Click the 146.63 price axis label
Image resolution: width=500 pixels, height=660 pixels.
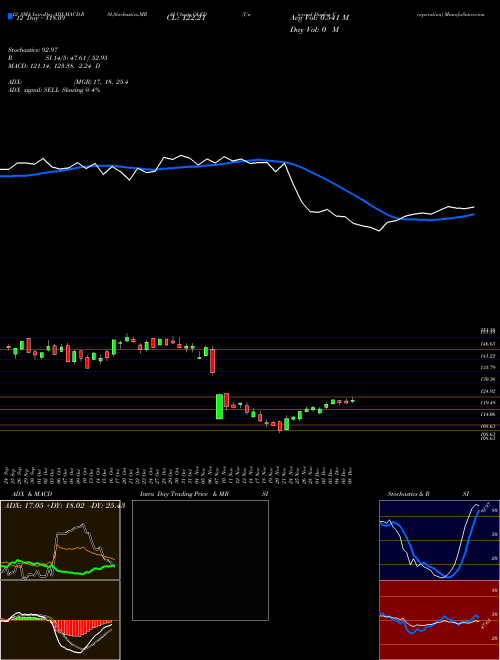pyautogui.click(x=488, y=344)
